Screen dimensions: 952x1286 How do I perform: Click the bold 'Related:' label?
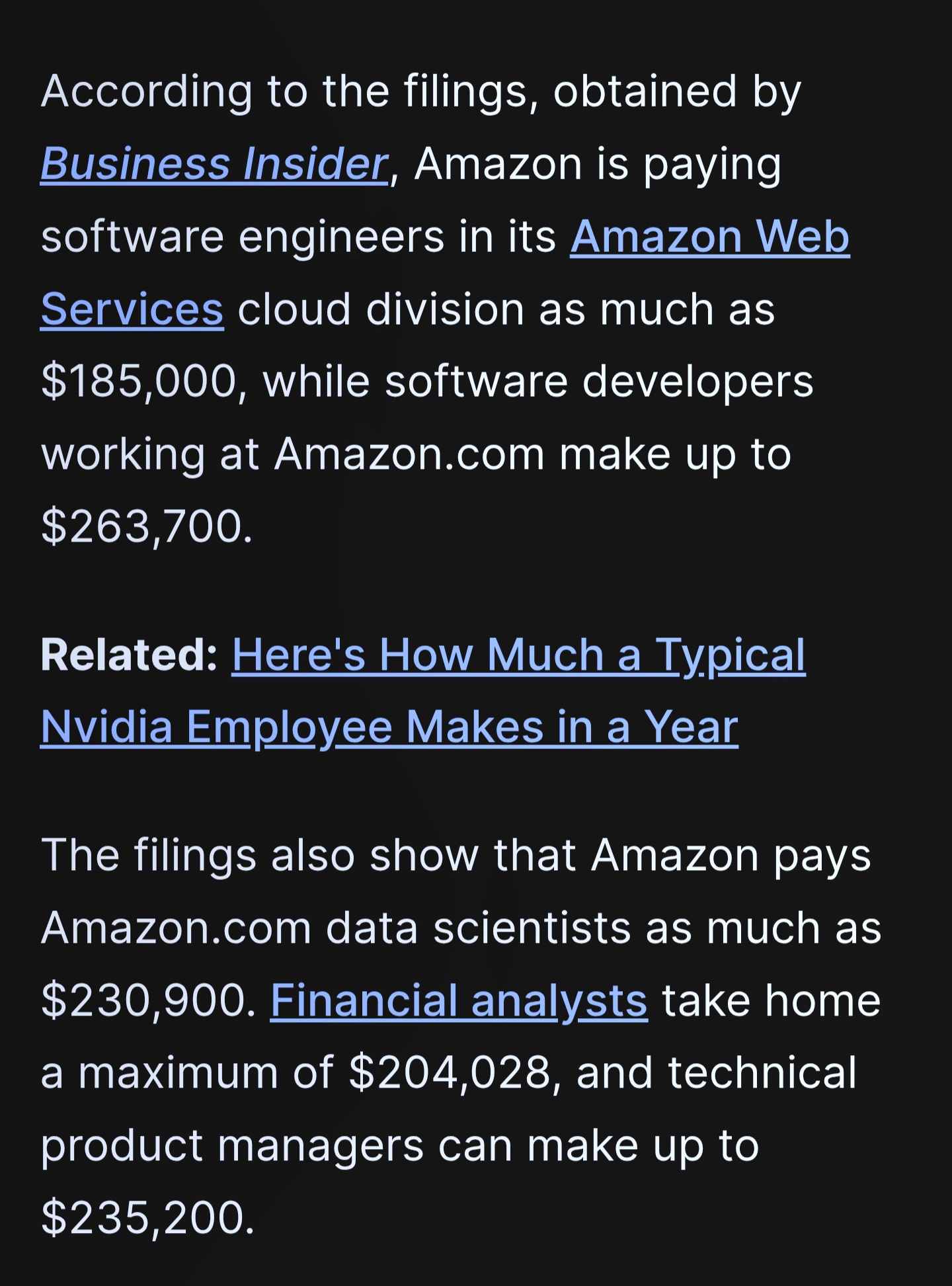[x=129, y=655]
